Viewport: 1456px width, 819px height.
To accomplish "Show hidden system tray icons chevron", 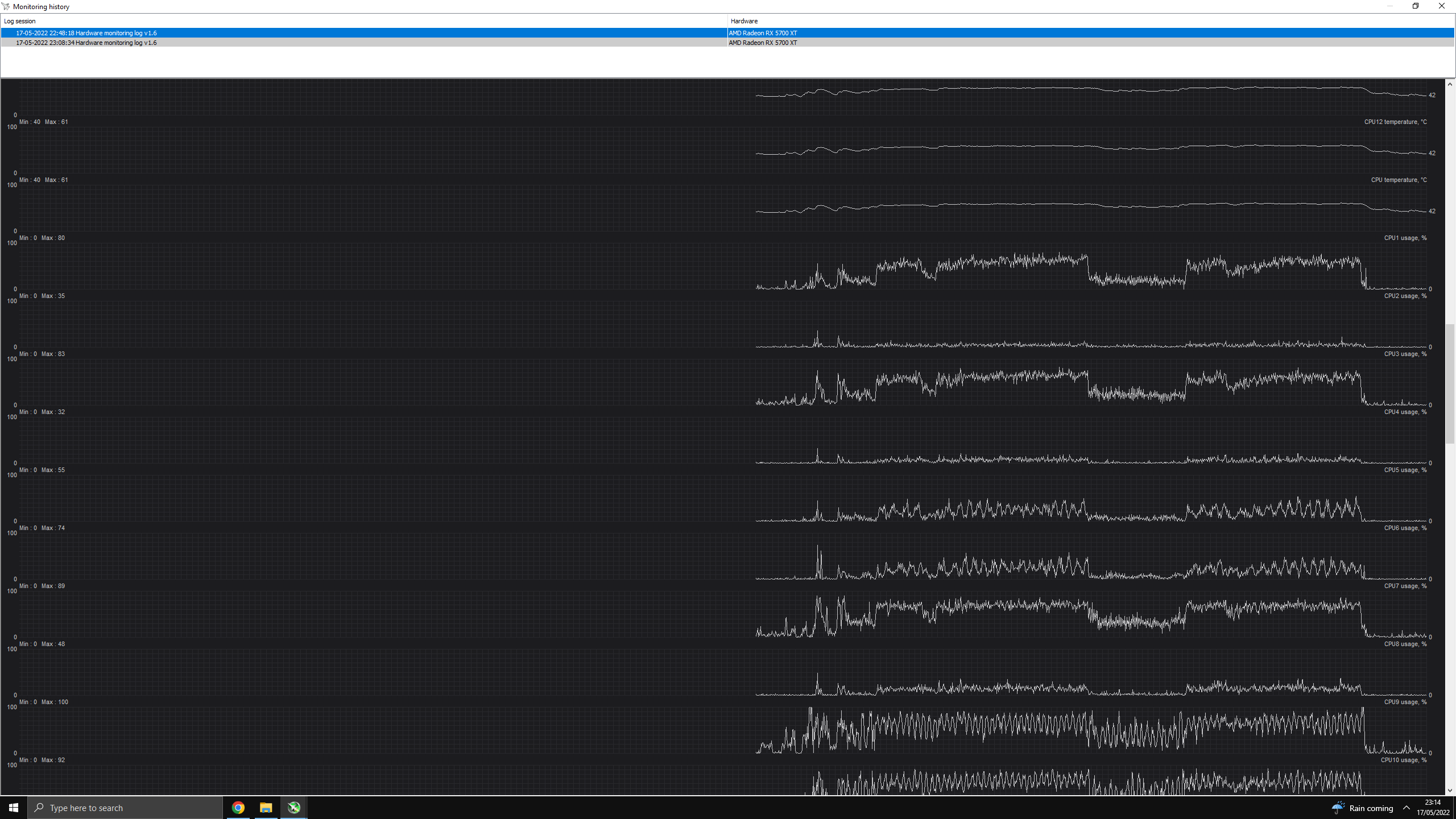I will point(1407,808).
